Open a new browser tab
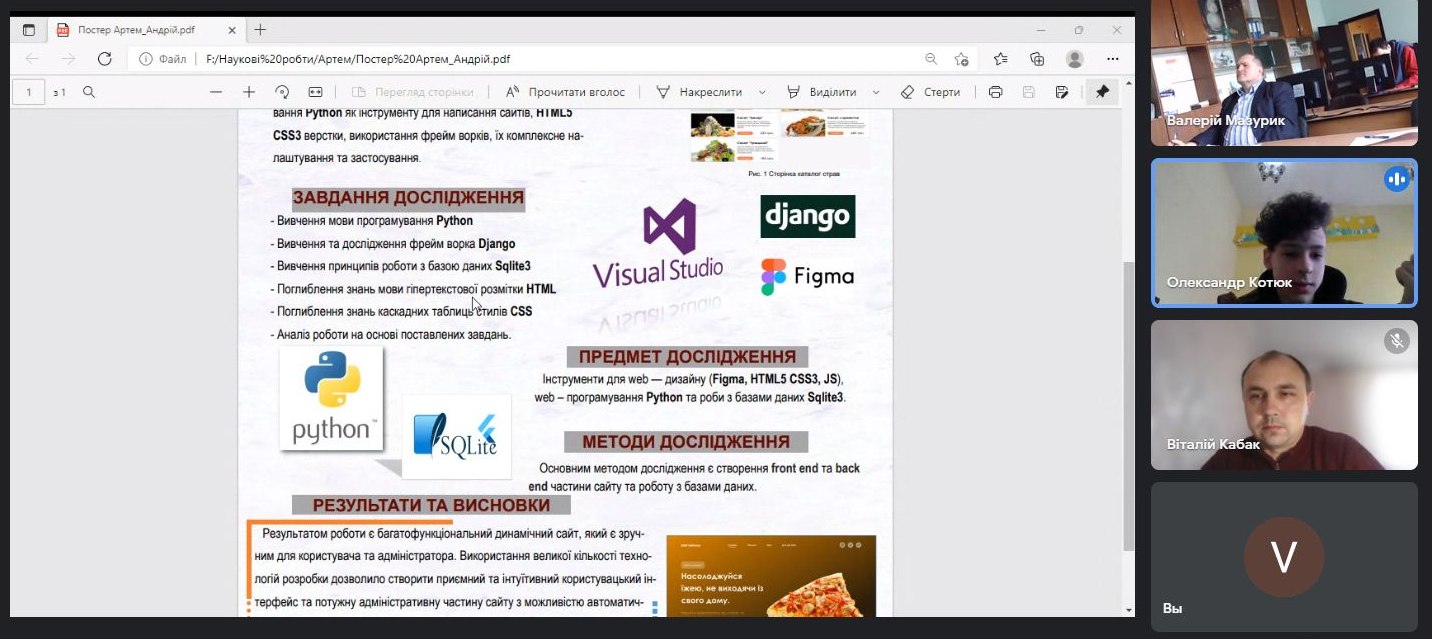The width and height of the screenshot is (1432, 639). [260, 30]
